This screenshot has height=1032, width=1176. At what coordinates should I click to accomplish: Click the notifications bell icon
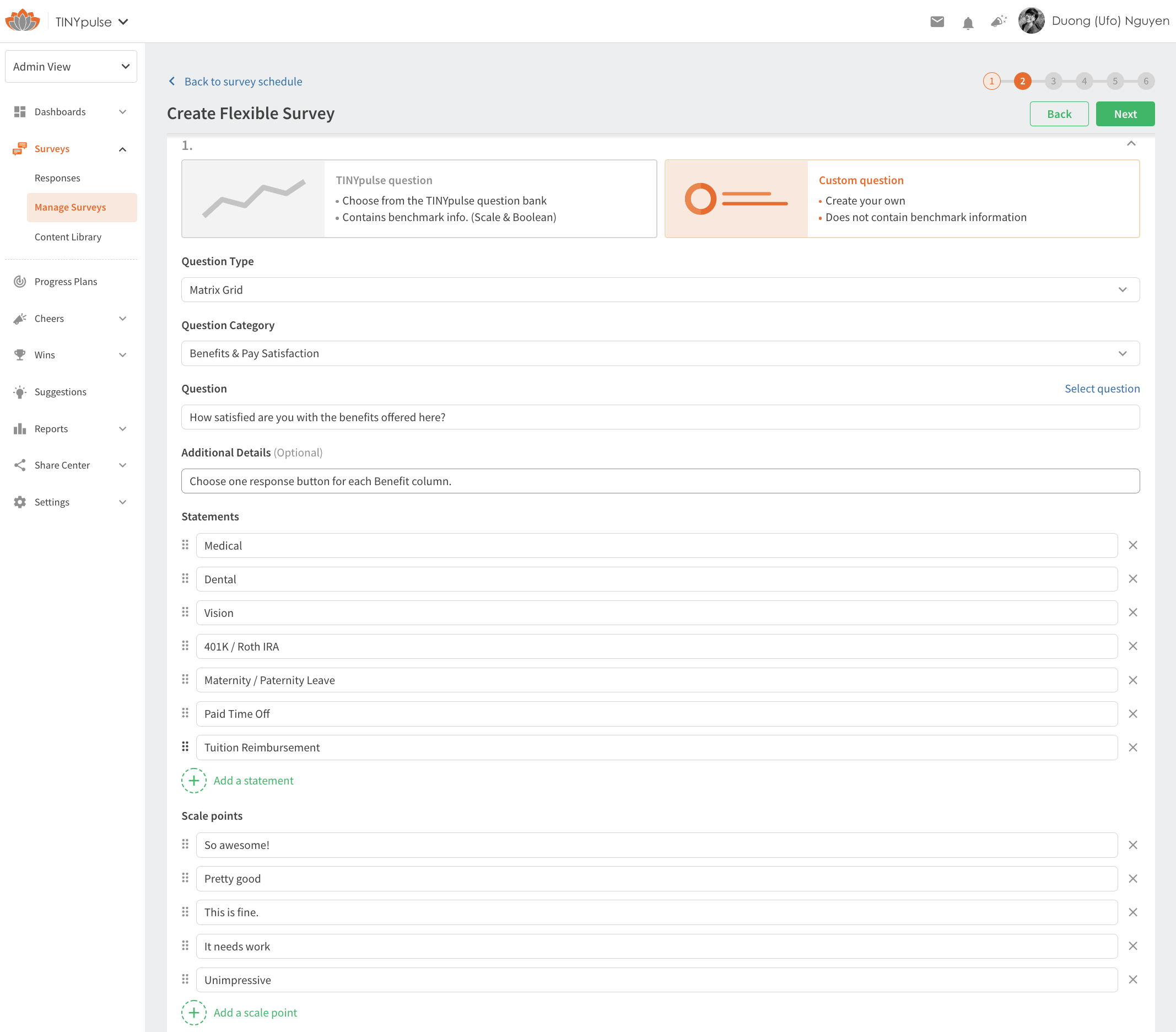click(x=968, y=23)
